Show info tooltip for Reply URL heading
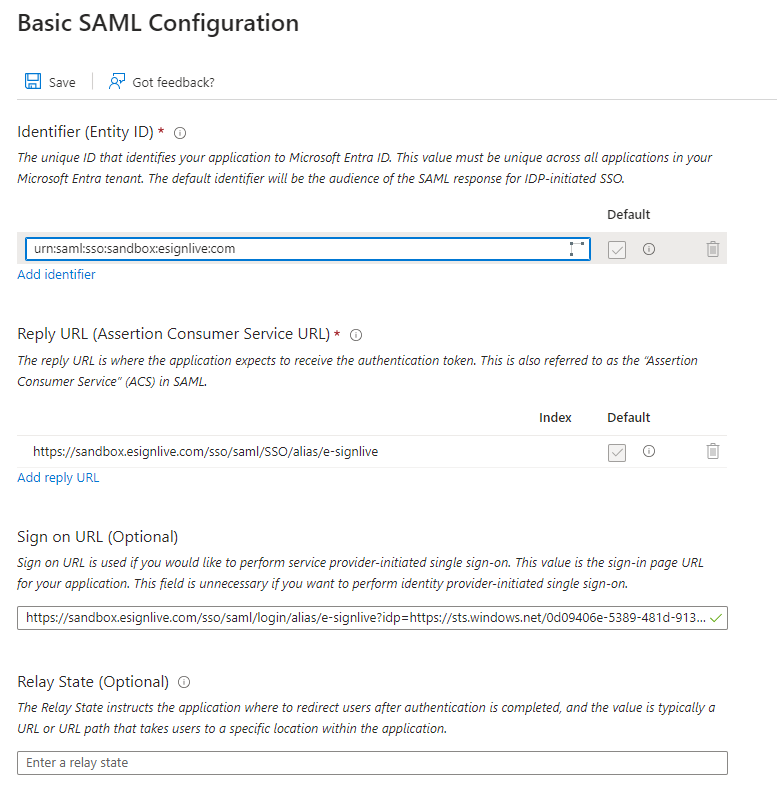Screen dimensions: 777x801 (356, 335)
